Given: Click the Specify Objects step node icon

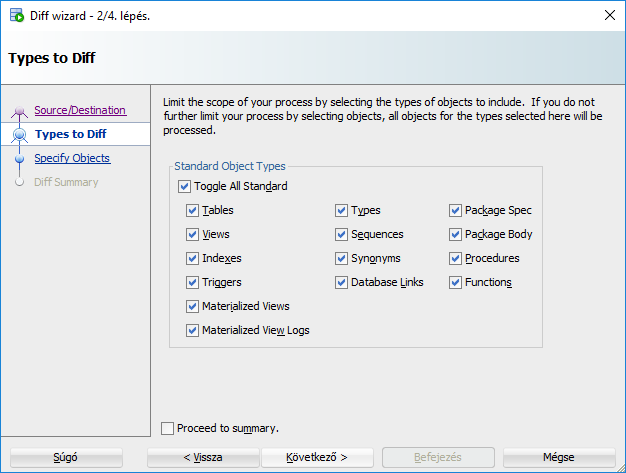Looking at the screenshot, I should click(19, 158).
